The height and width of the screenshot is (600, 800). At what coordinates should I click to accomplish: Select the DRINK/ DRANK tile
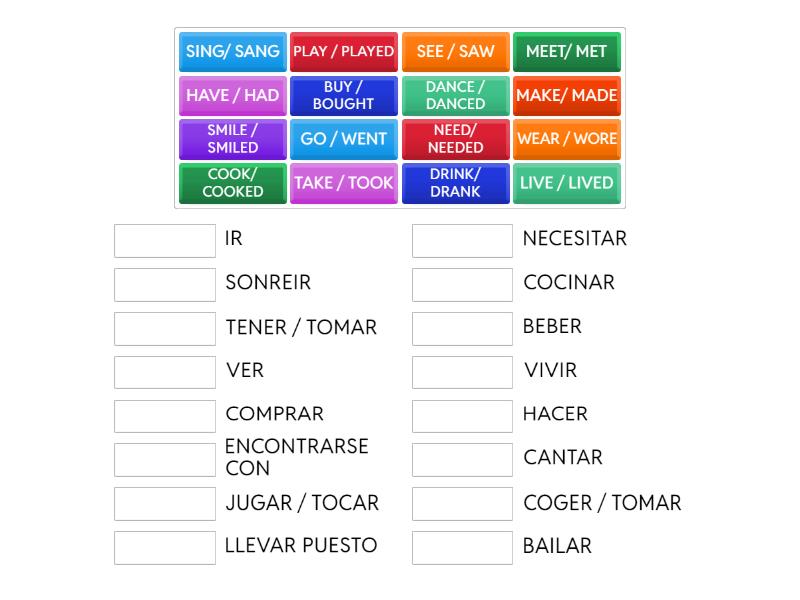[x=455, y=183]
